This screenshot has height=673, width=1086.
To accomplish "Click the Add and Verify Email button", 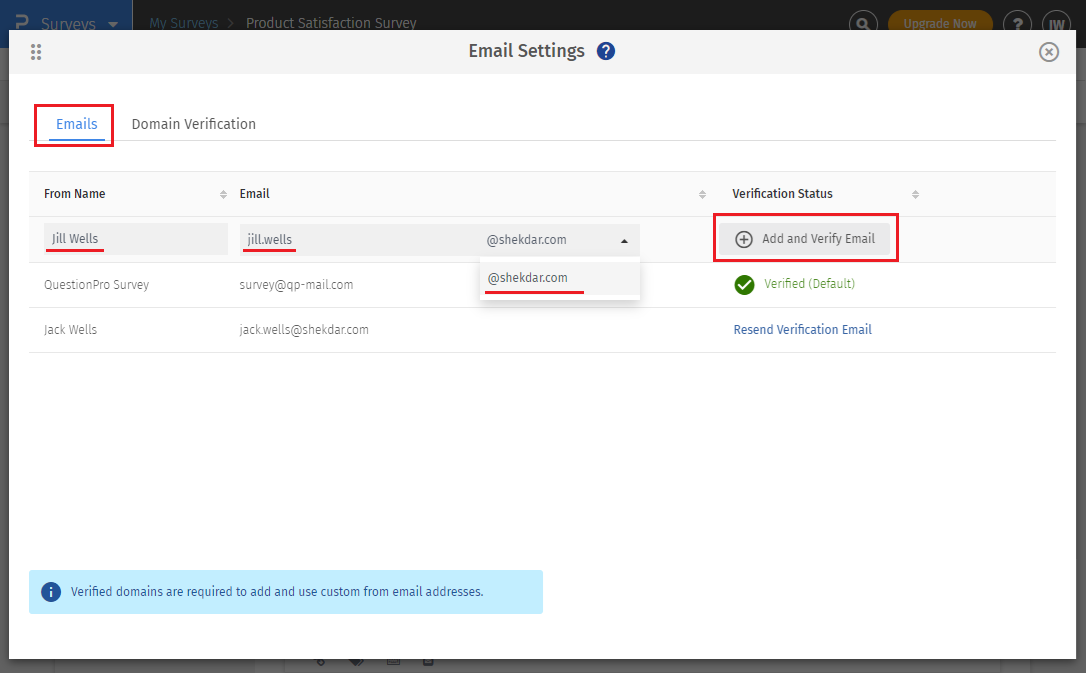I will (x=805, y=239).
